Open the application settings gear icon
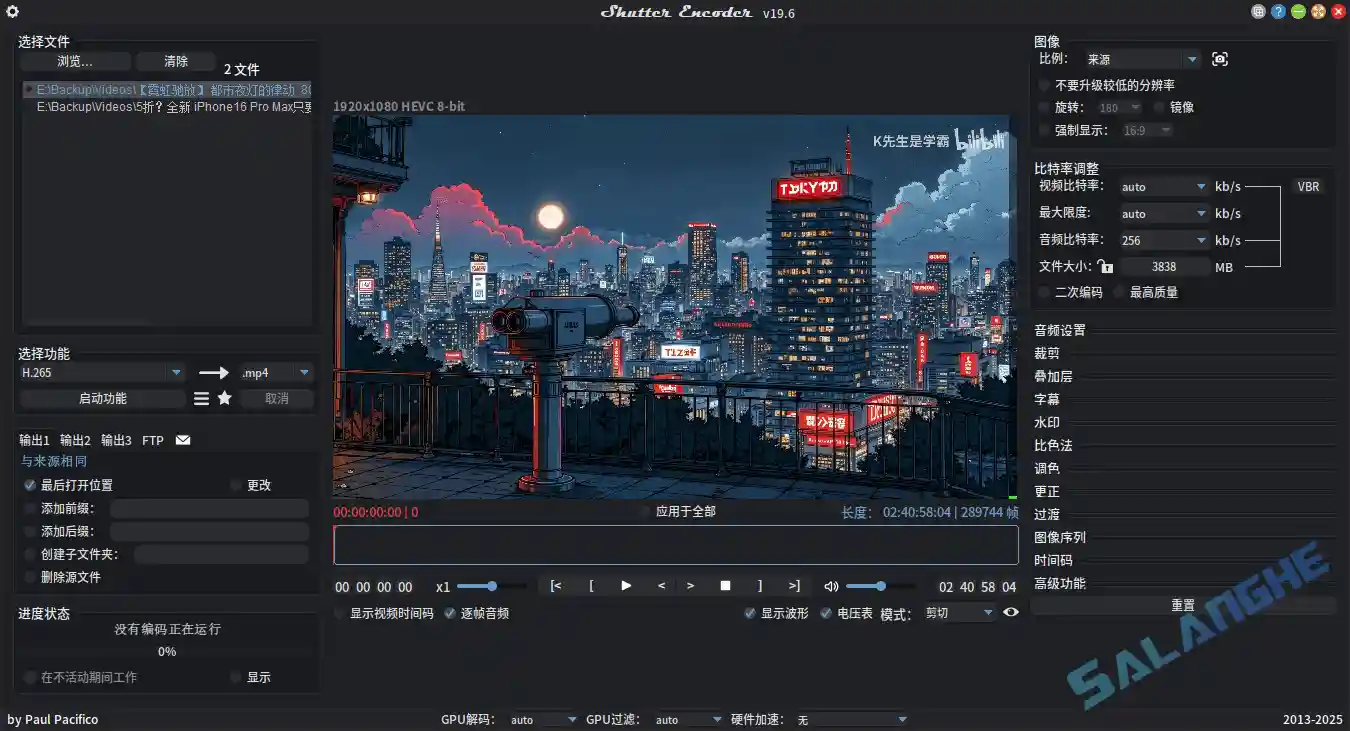This screenshot has width=1350, height=731. pos(13,11)
